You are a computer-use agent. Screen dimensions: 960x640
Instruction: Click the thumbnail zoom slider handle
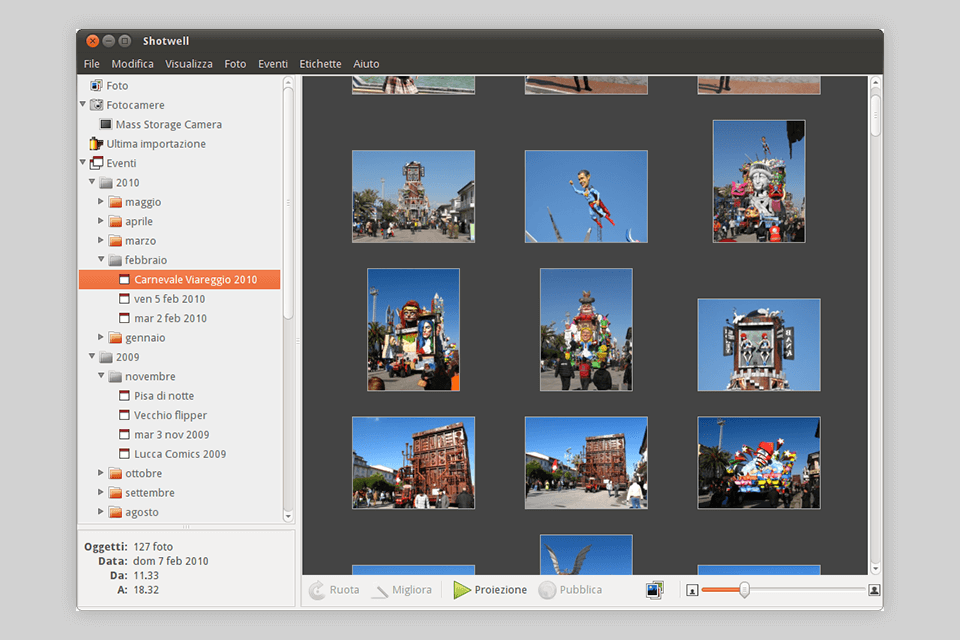coord(744,590)
